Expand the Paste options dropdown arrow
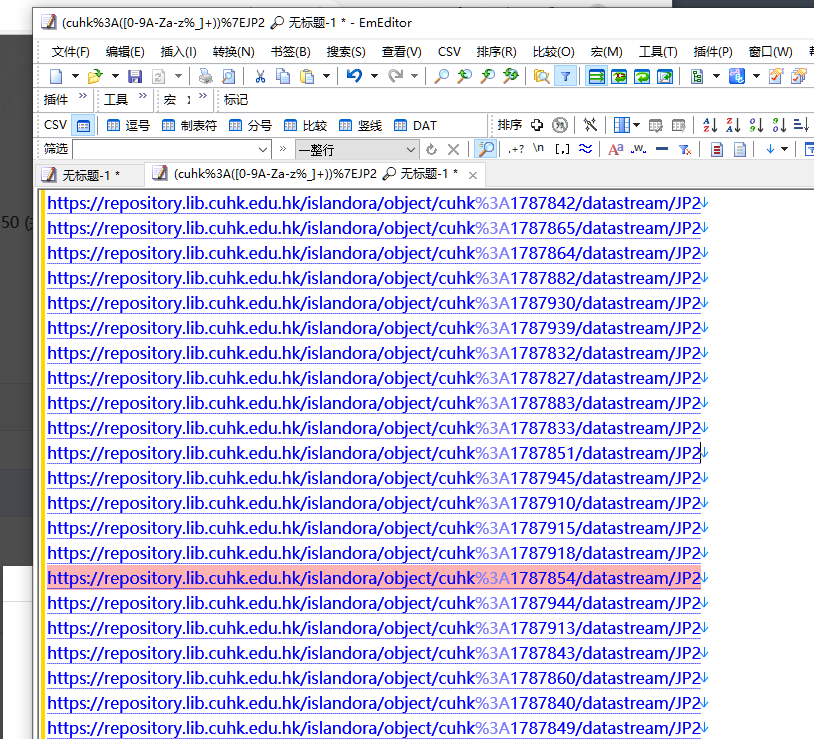The width and height of the screenshot is (814, 739). coord(326,77)
